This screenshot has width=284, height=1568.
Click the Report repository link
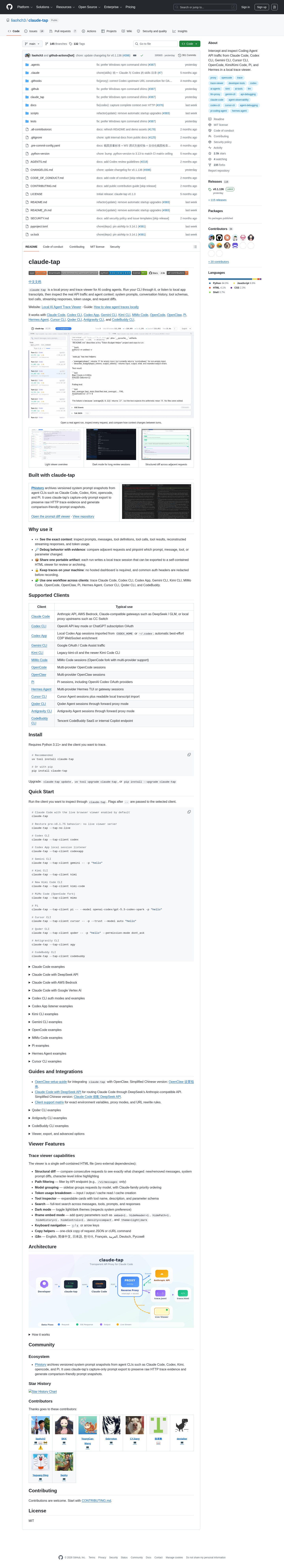pyautogui.click(x=219, y=170)
